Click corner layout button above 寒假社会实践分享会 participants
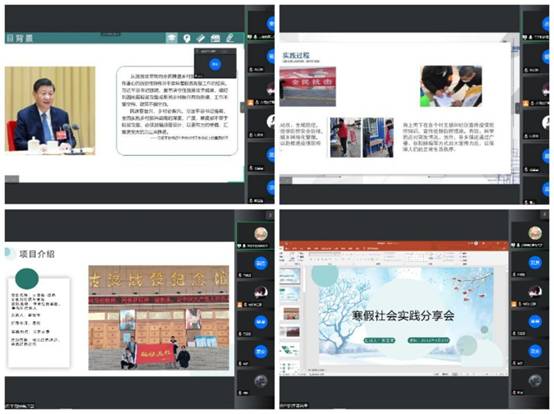 [x=545, y=214]
